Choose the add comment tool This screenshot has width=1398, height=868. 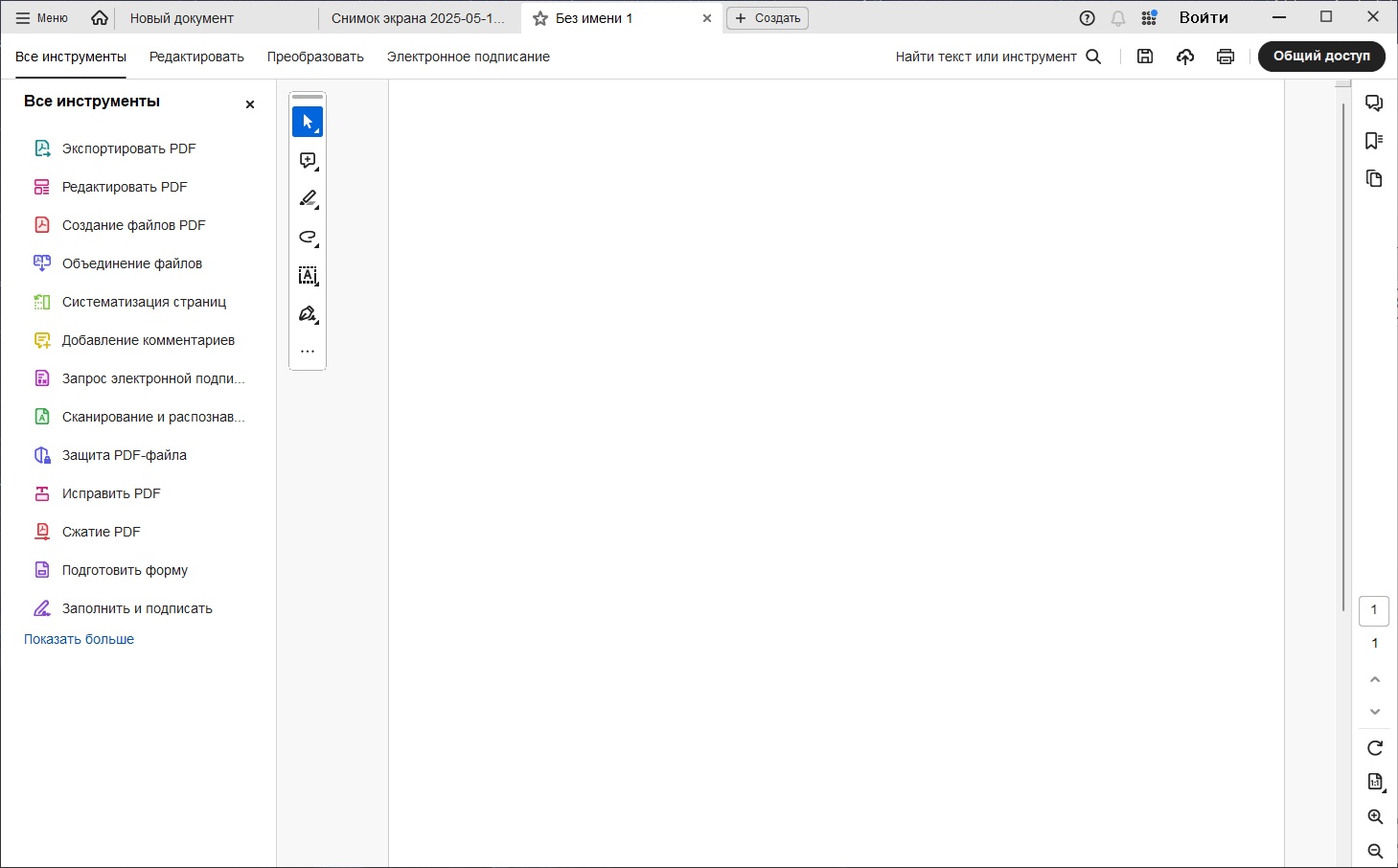pyautogui.click(x=308, y=161)
